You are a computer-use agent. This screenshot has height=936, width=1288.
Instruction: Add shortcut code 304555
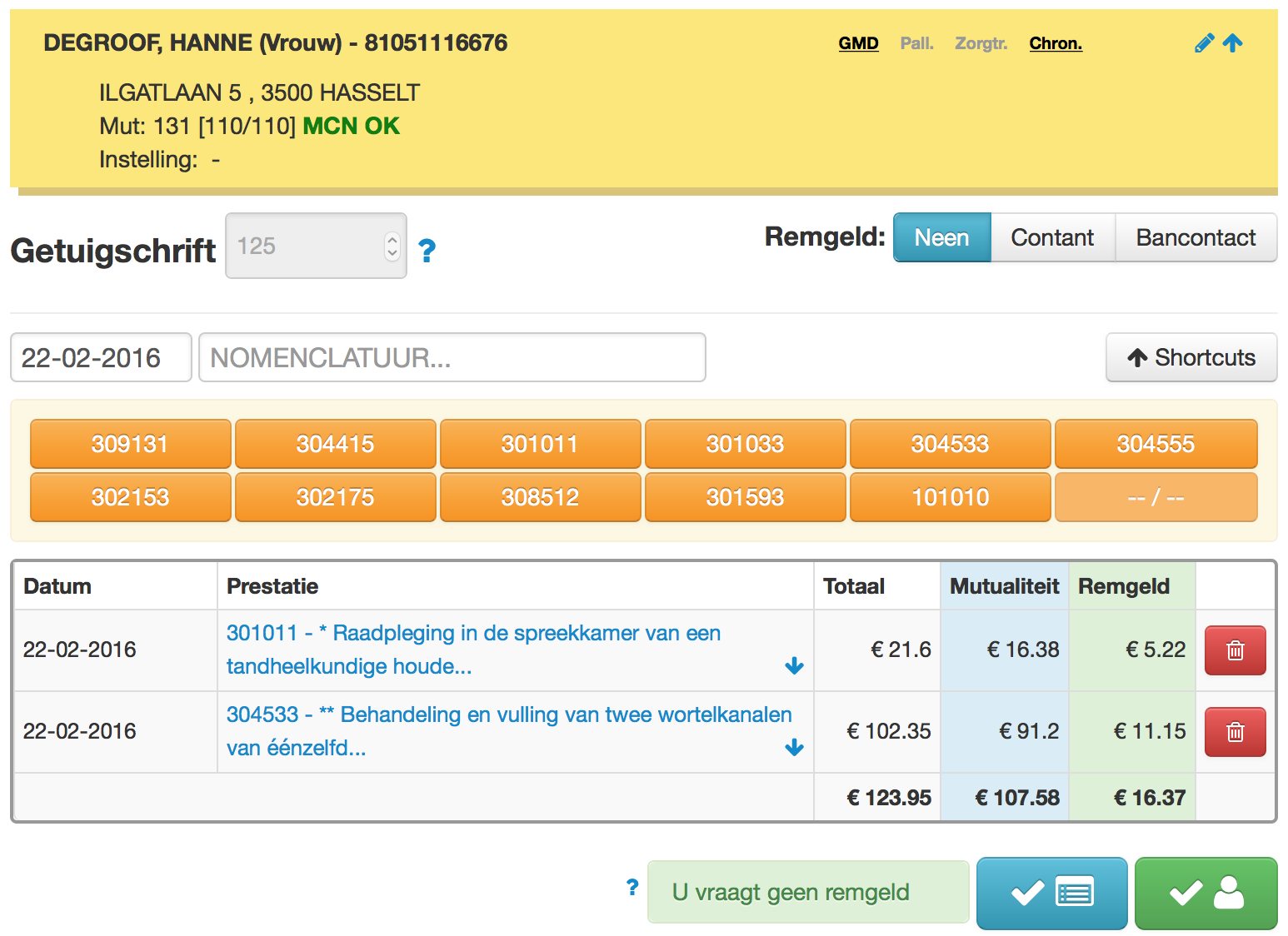(x=1156, y=444)
